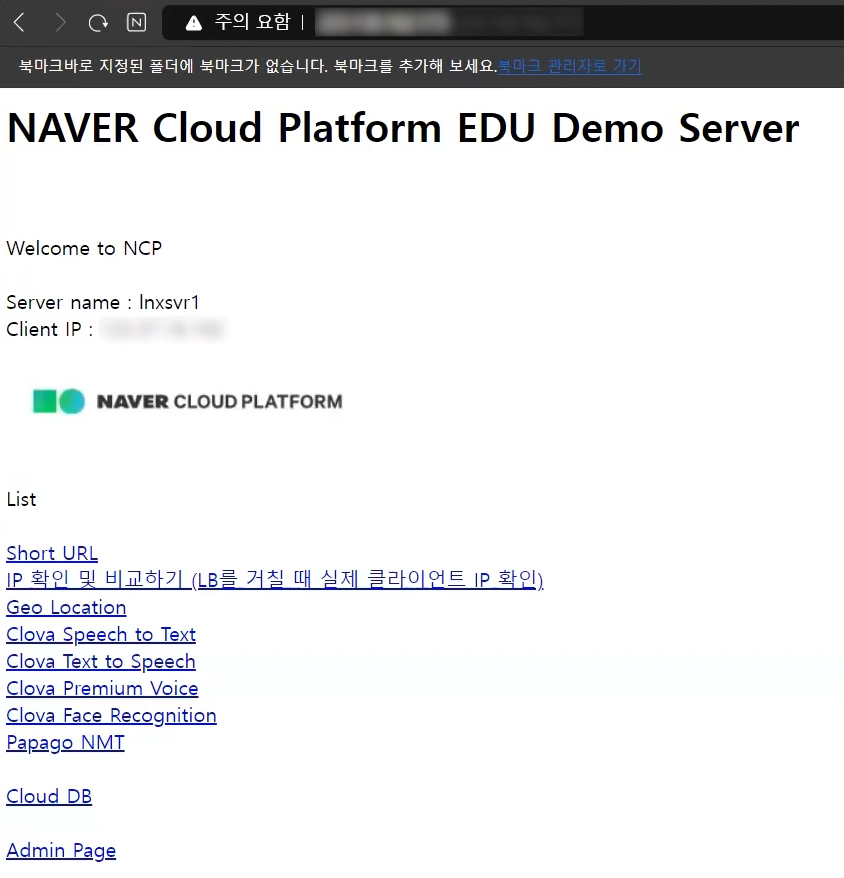Open the Cloud DB link
The image size is (844, 878).
49,796
